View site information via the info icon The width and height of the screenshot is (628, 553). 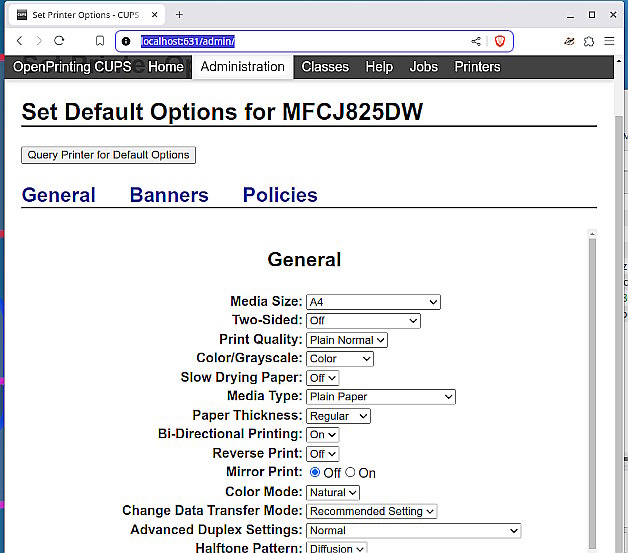coord(126,41)
